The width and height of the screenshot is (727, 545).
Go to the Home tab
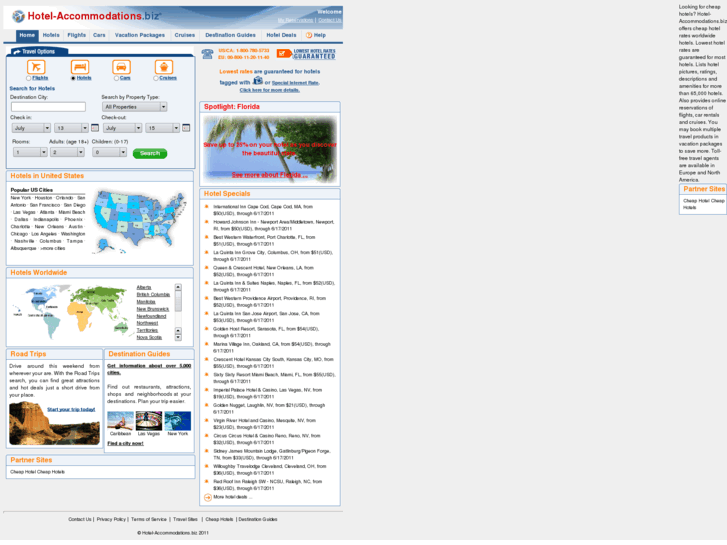(x=27, y=35)
